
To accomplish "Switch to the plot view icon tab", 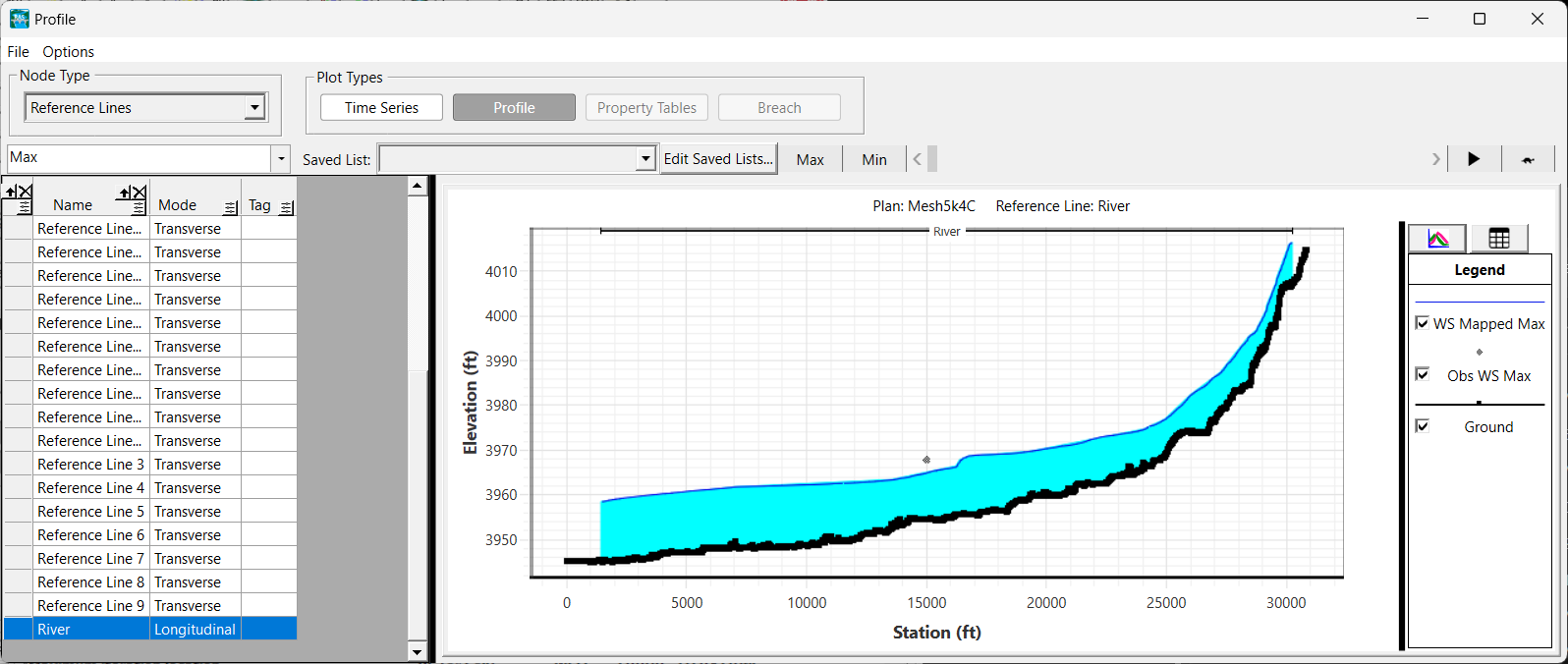I will [1437, 239].
